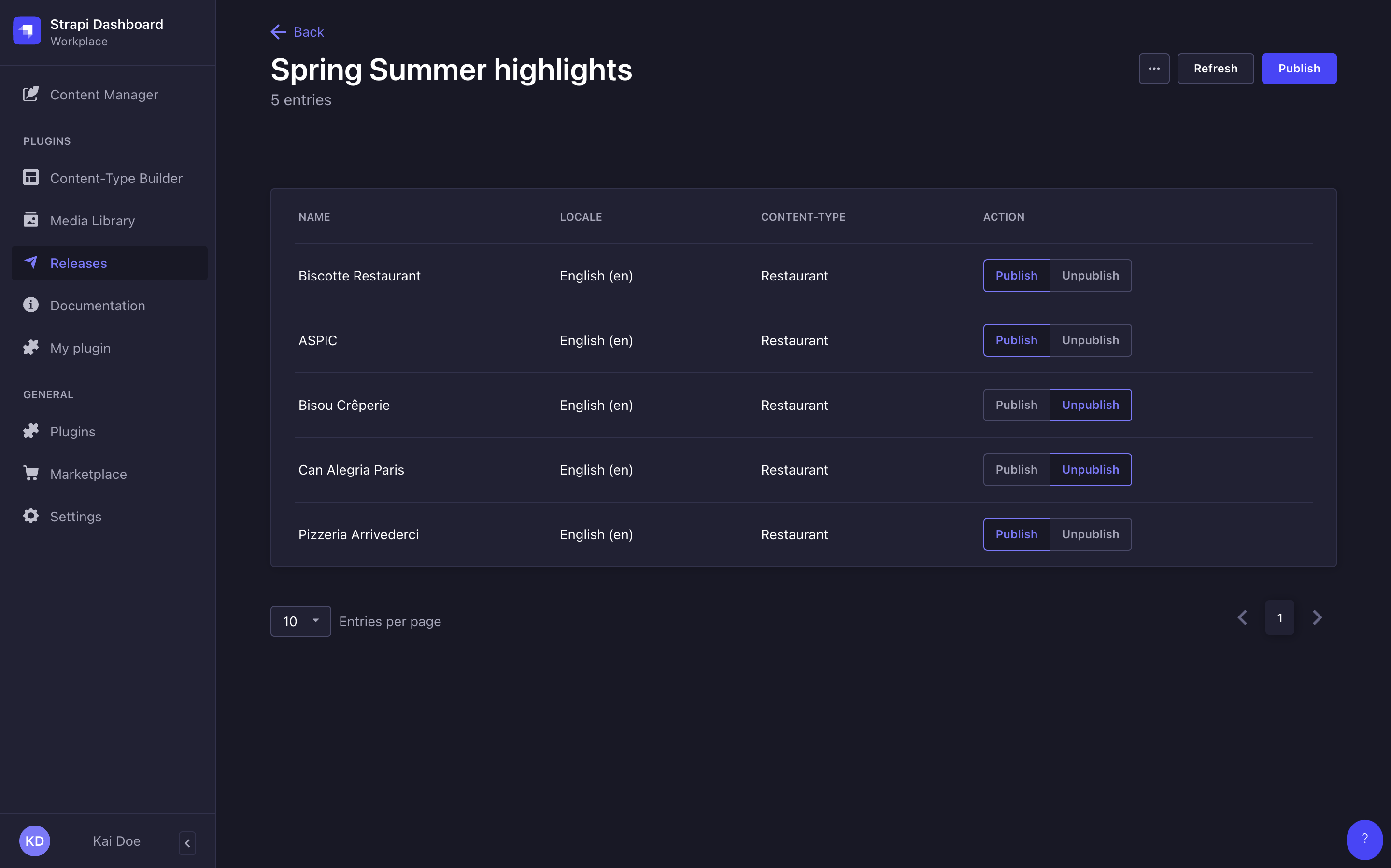Open Releases in the sidebar

[x=79, y=263]
